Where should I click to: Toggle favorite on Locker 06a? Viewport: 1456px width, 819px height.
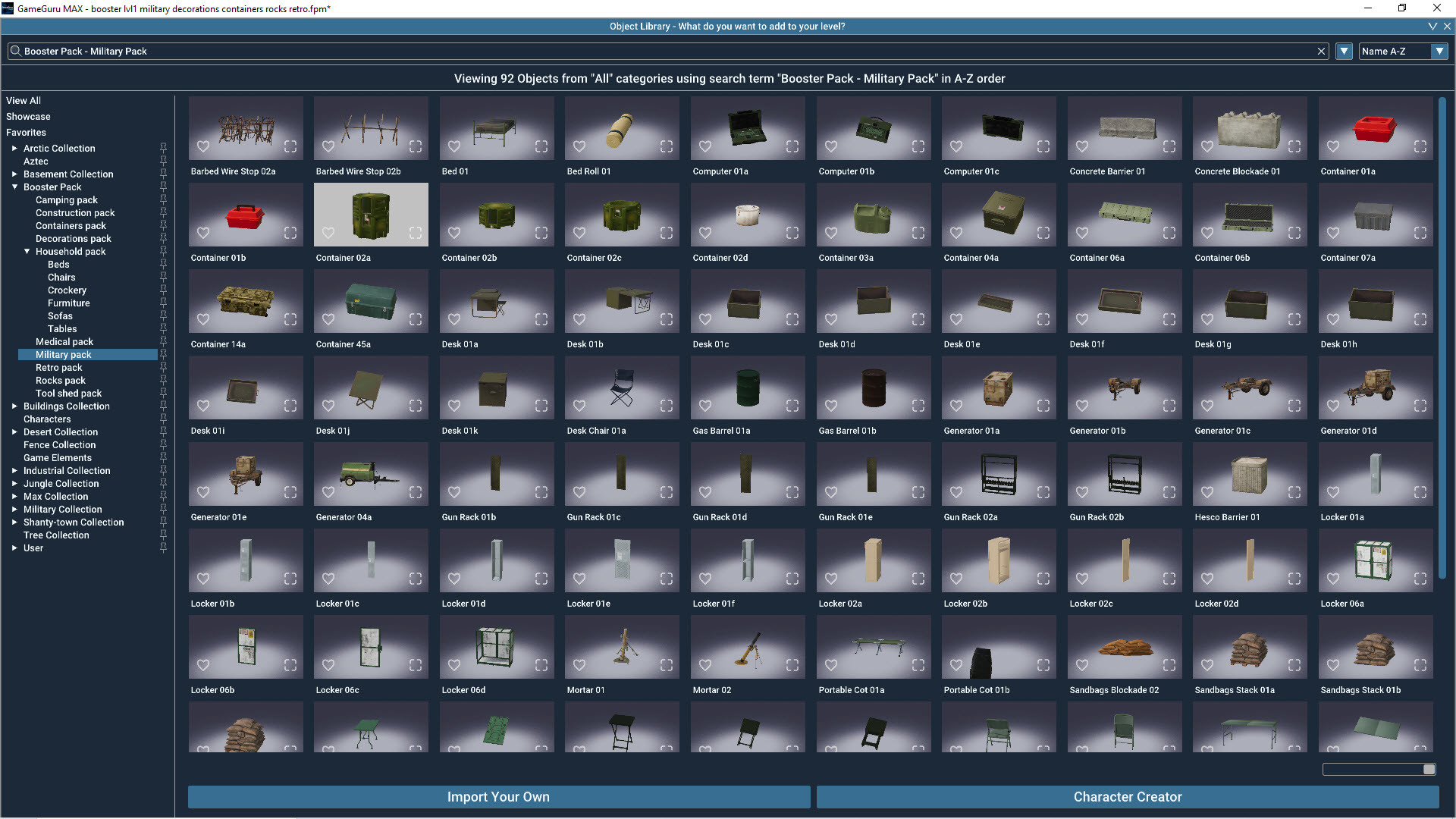click(1333, 579)
